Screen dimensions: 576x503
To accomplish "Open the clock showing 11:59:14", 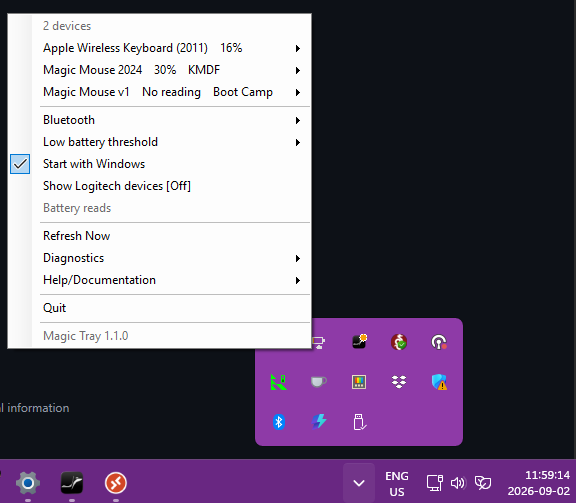I will (x=539, y=483).
